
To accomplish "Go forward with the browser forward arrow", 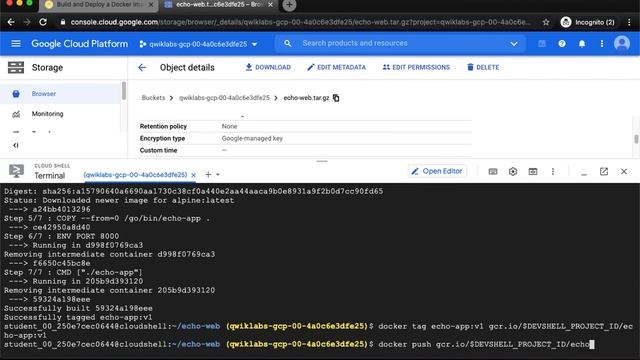I will click(x=27, y=22).
